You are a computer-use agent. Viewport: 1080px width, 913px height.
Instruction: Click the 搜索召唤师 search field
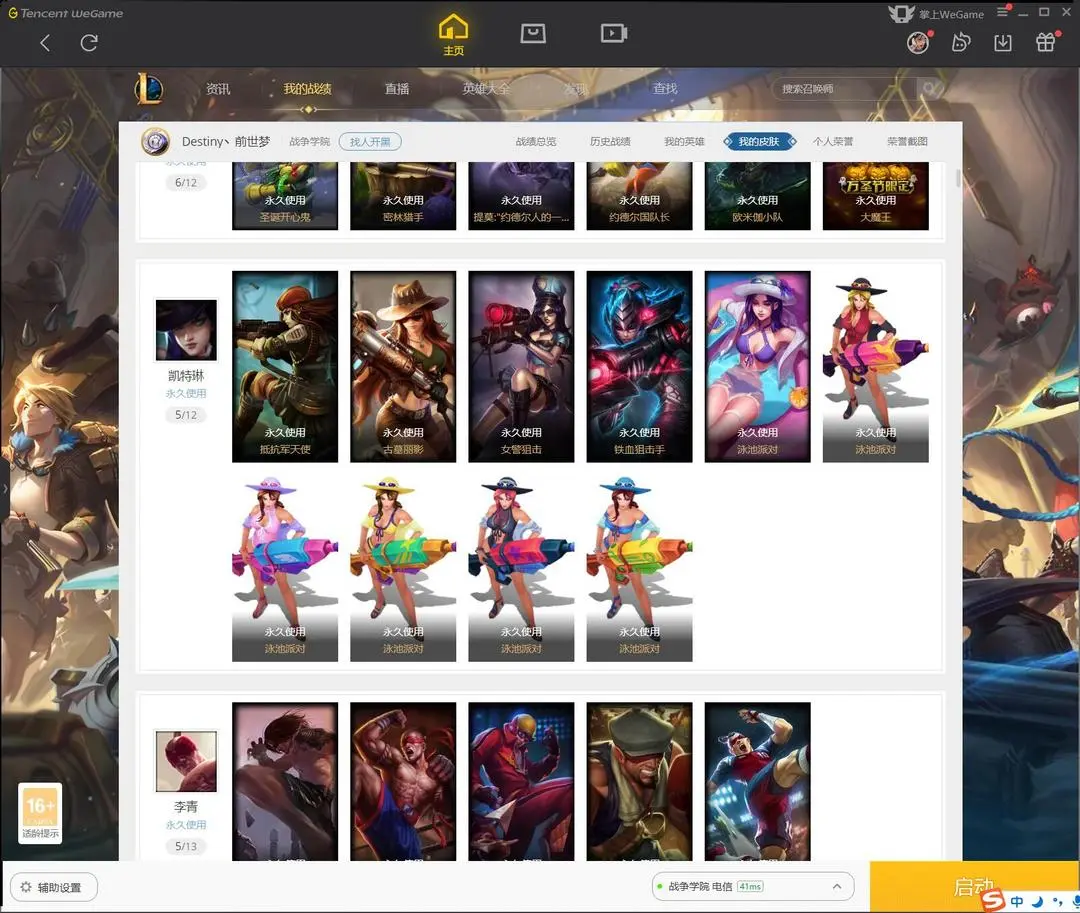[844, 89]
